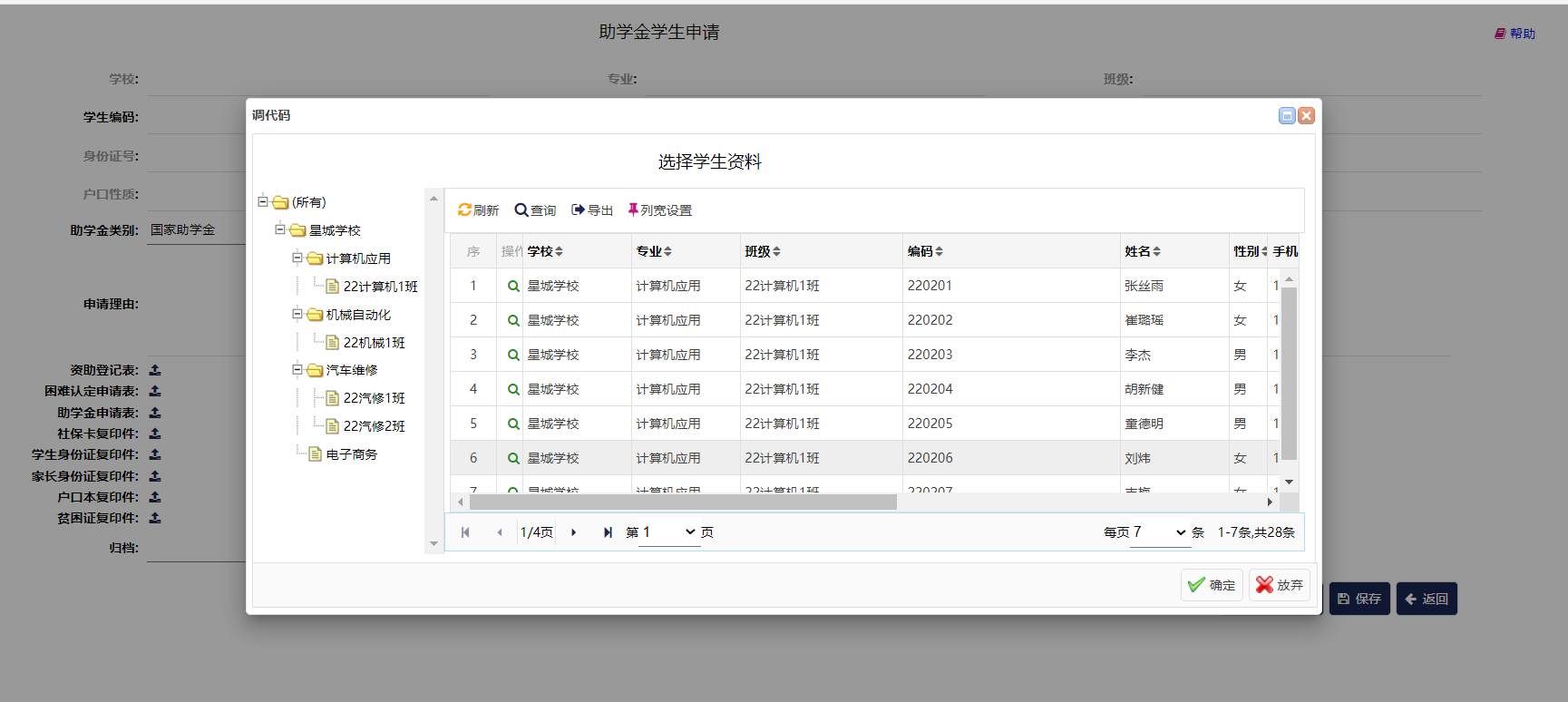Jump to last page of results
This screenshot has width=1568, height=702.
pos(608,532)
